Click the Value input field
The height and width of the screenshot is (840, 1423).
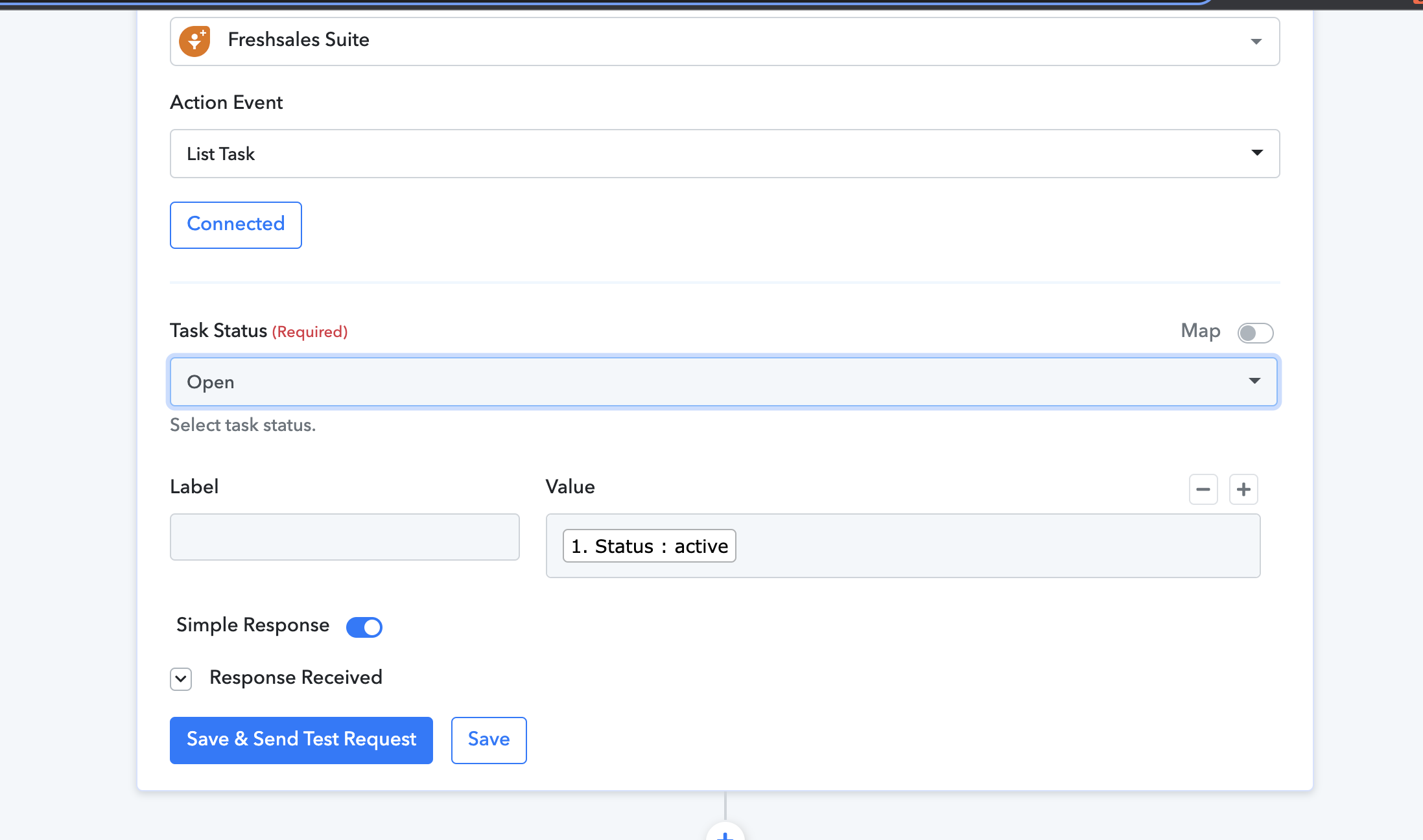[x=903, y=546]
